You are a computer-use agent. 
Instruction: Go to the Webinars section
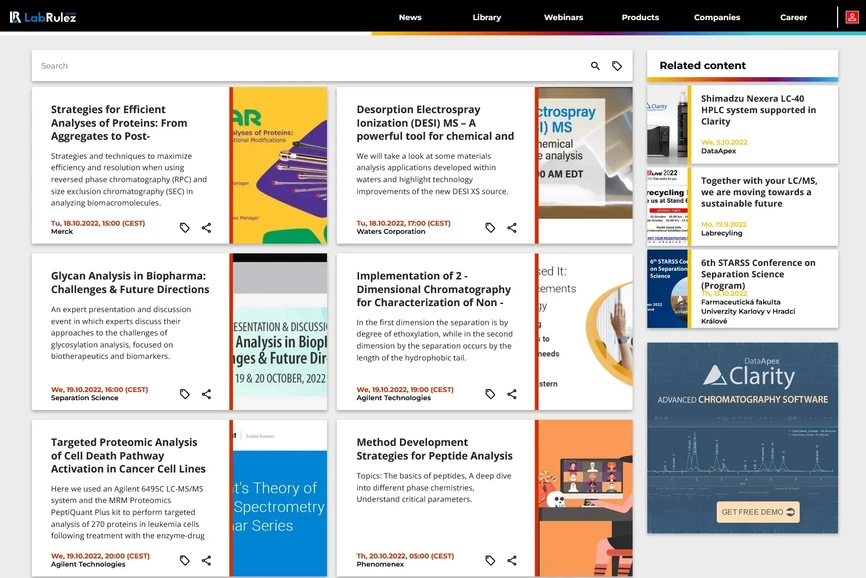click(x=563, y=17)
